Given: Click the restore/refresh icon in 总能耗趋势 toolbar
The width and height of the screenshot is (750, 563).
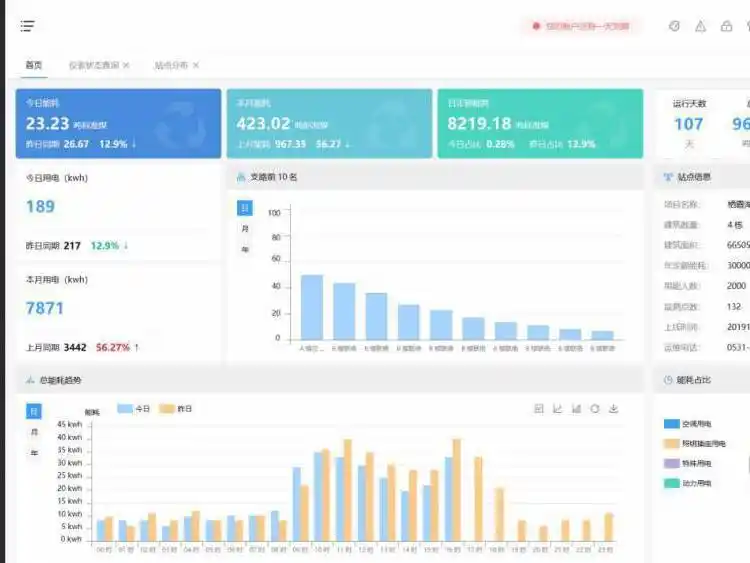Looking at the screenshot, I should pos(595,408).
